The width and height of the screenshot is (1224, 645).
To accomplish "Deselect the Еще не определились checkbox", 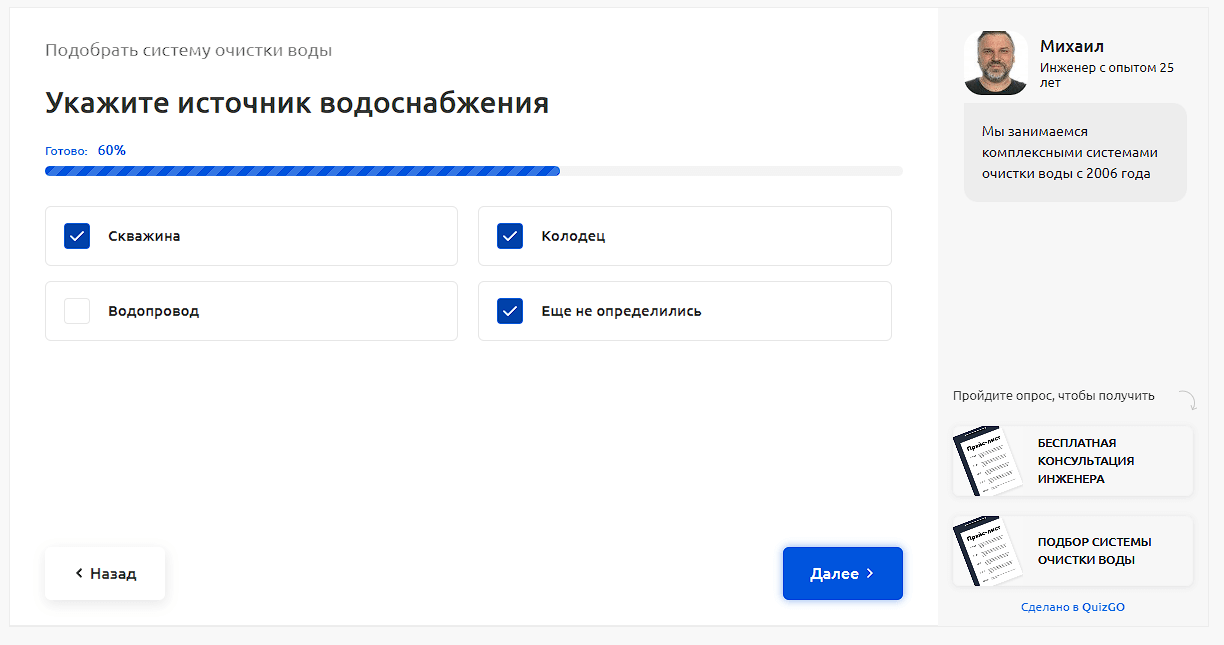I will 510,311.
